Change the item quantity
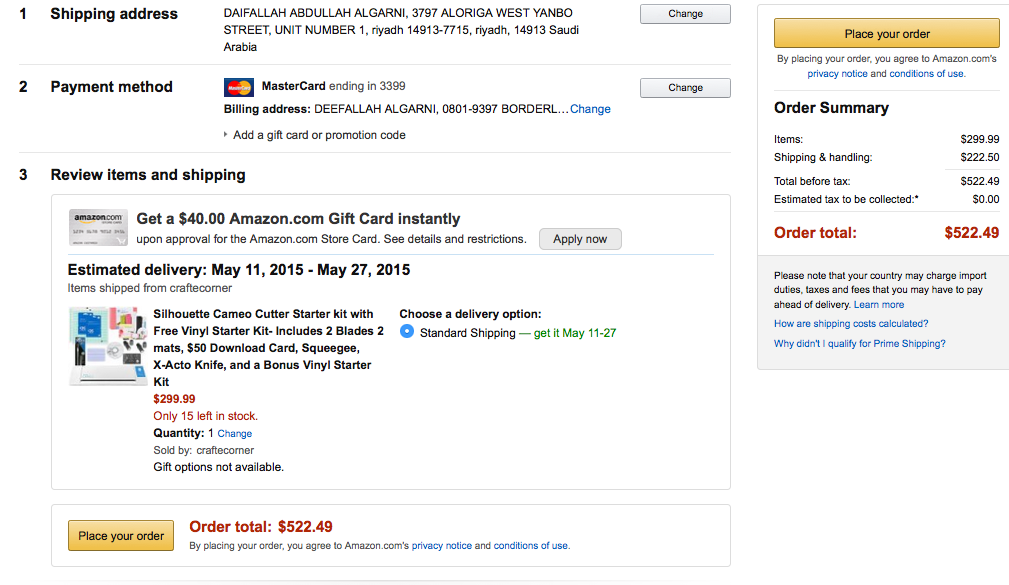This screenshot has height=585, width=1009. (235, 434)
